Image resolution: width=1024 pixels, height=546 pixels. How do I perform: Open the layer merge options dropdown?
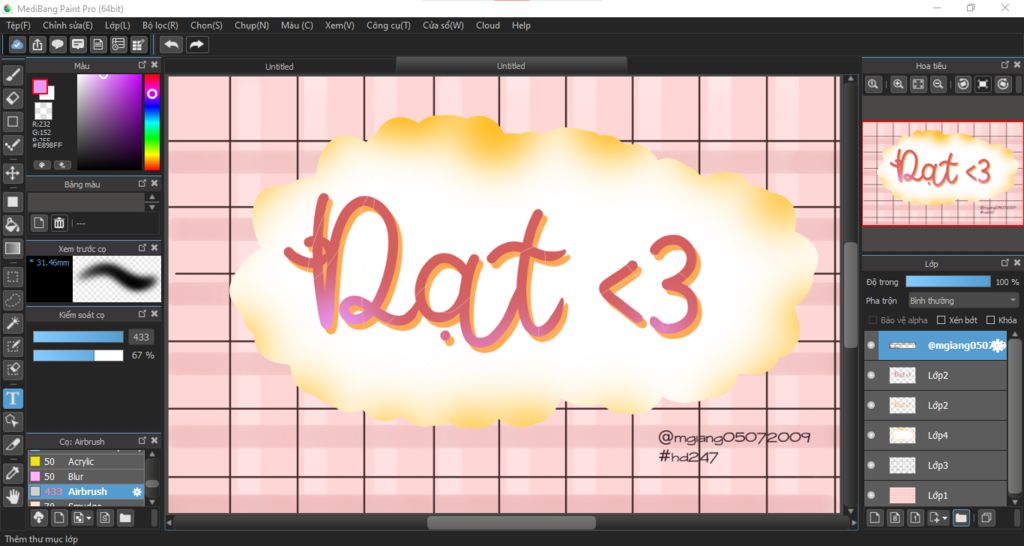[x=938, y=518]
